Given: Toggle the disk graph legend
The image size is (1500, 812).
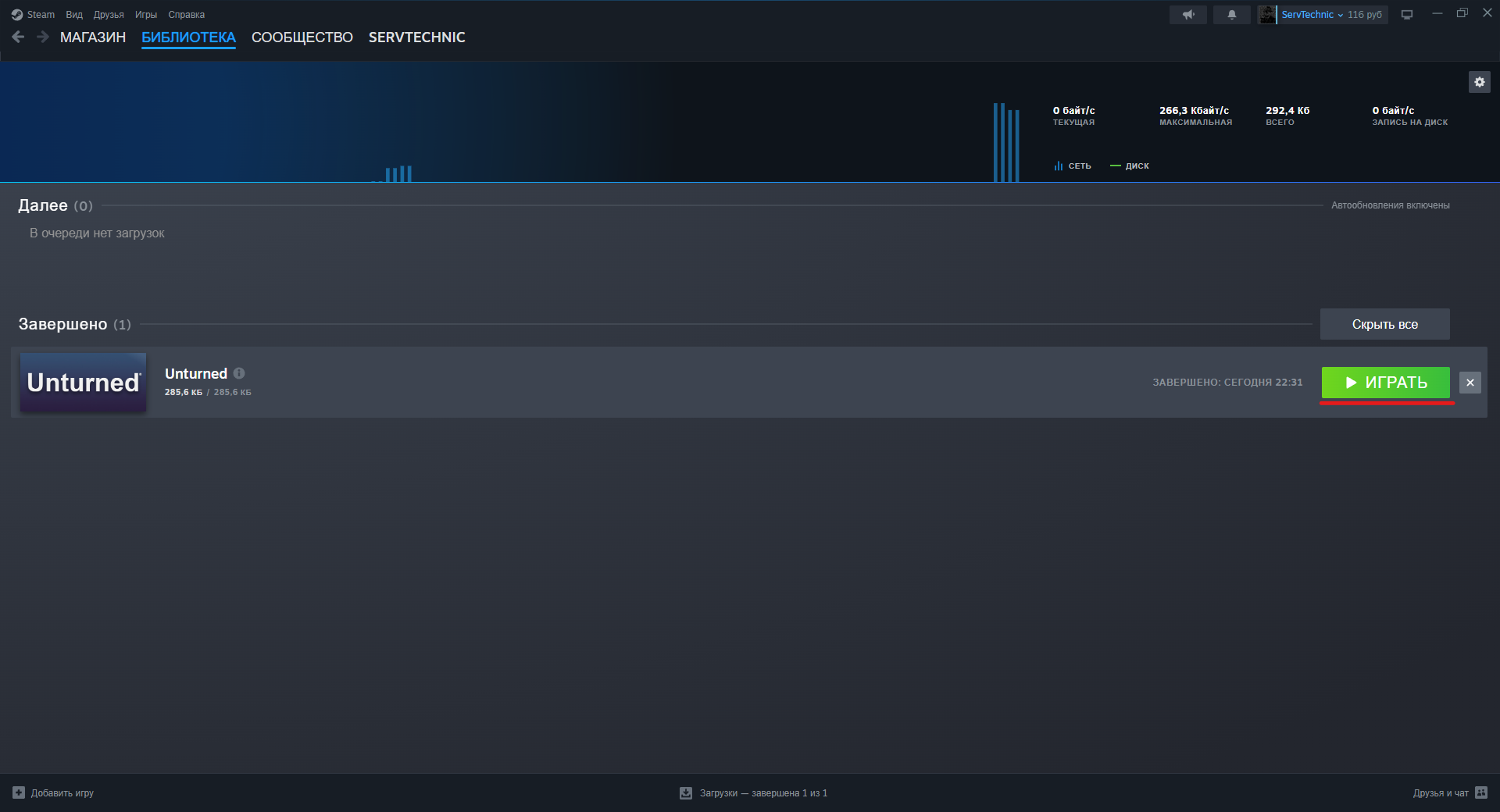Looking at the screenshot, I should click(1130, 166).
